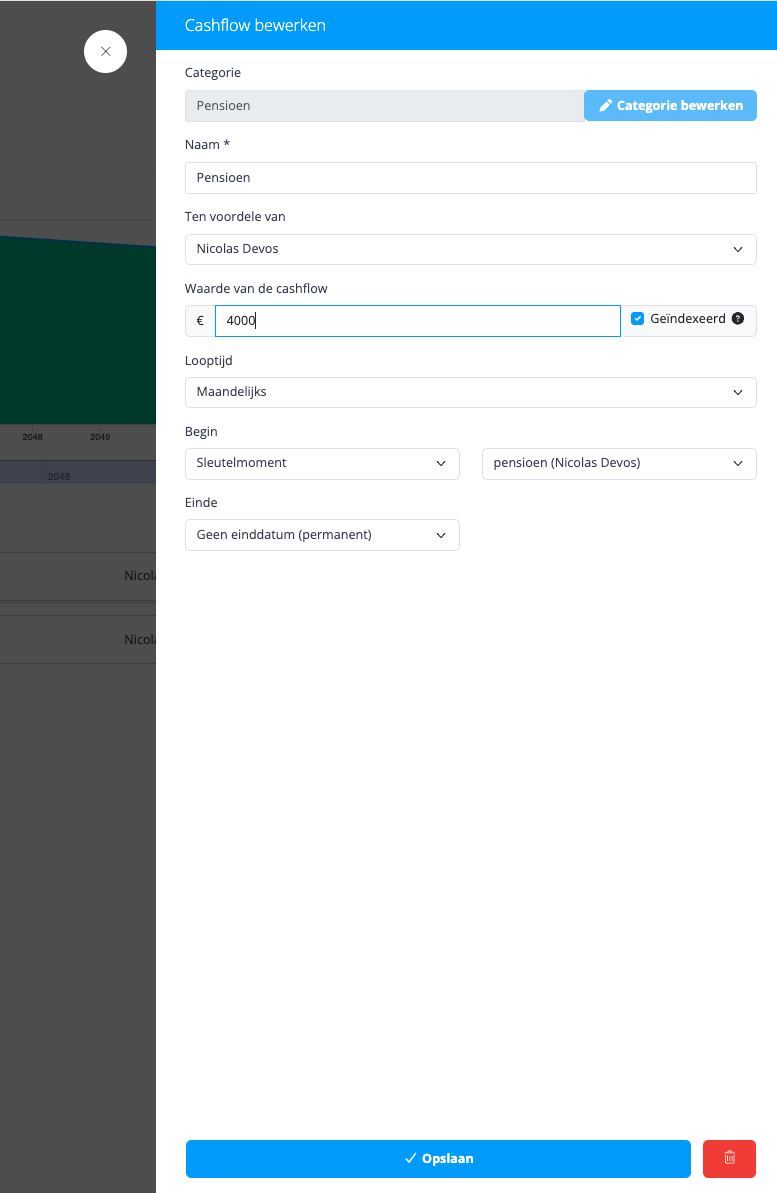Click the 2048 marker on the timeline bar

tap(59, 476)
